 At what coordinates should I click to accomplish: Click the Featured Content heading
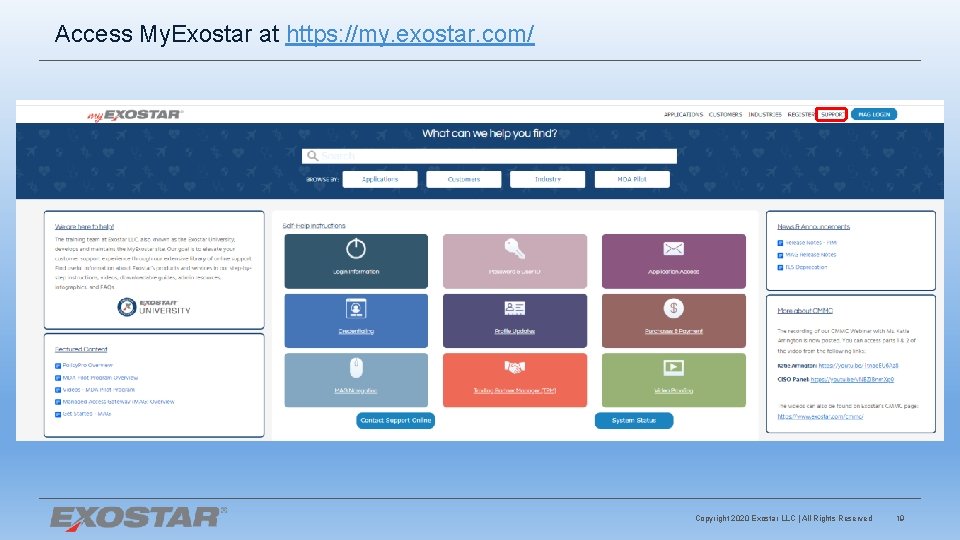tap(81, 350)
